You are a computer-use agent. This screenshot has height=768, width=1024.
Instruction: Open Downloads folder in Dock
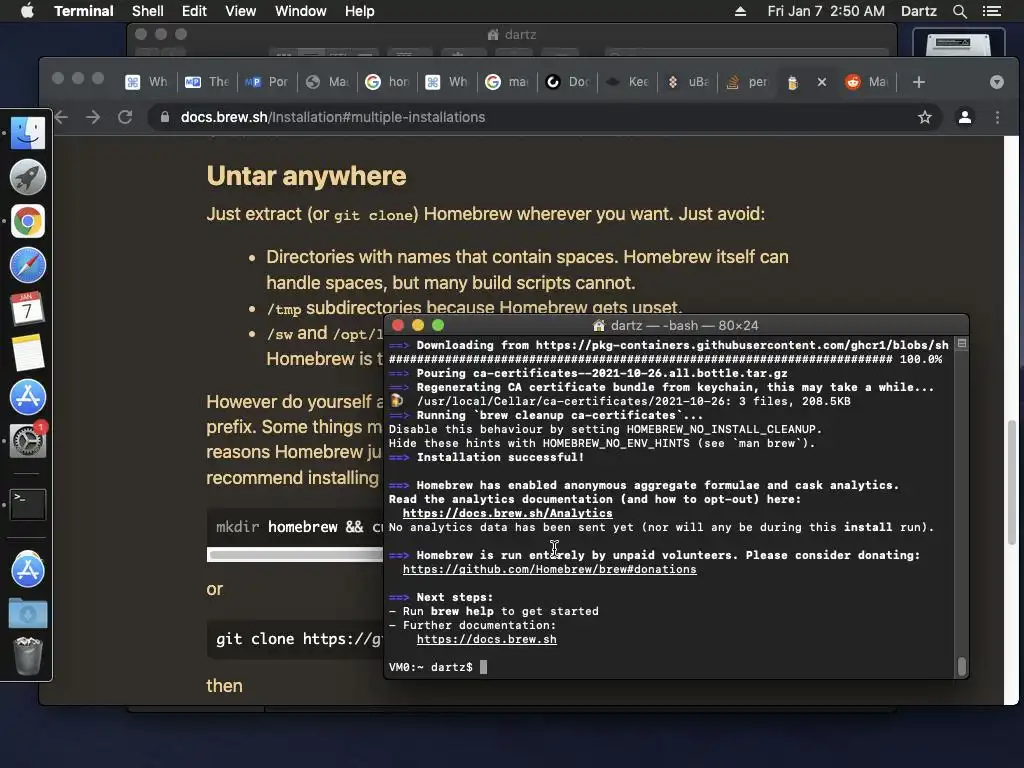click(x=27, y=613)
